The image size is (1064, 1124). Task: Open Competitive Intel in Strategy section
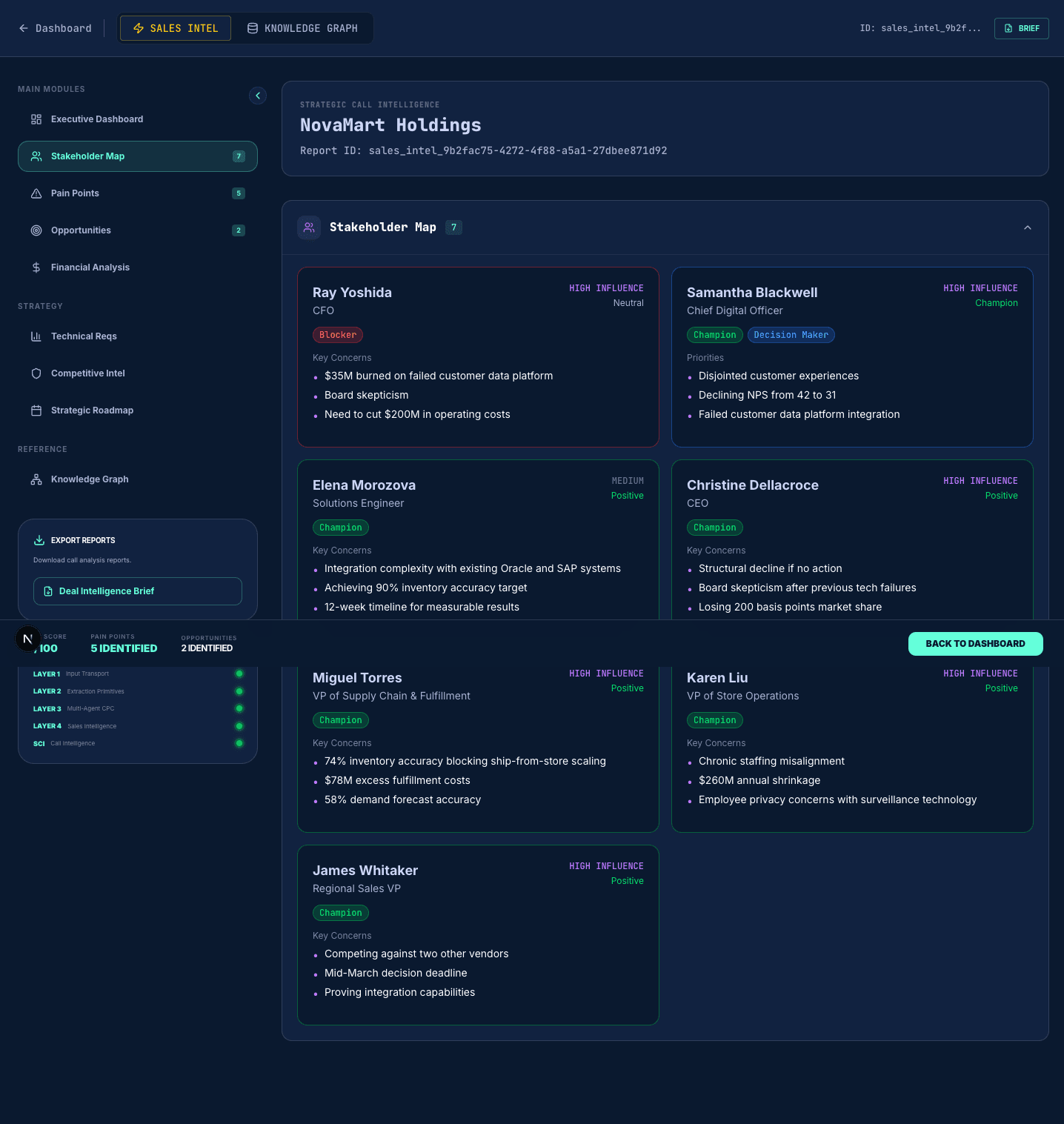click(138, 373)
